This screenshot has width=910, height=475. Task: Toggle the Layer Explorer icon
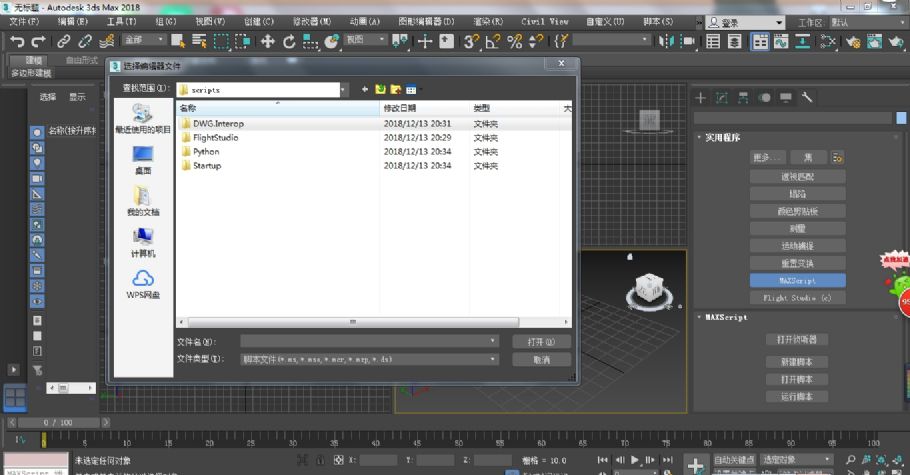click(735, 41)
